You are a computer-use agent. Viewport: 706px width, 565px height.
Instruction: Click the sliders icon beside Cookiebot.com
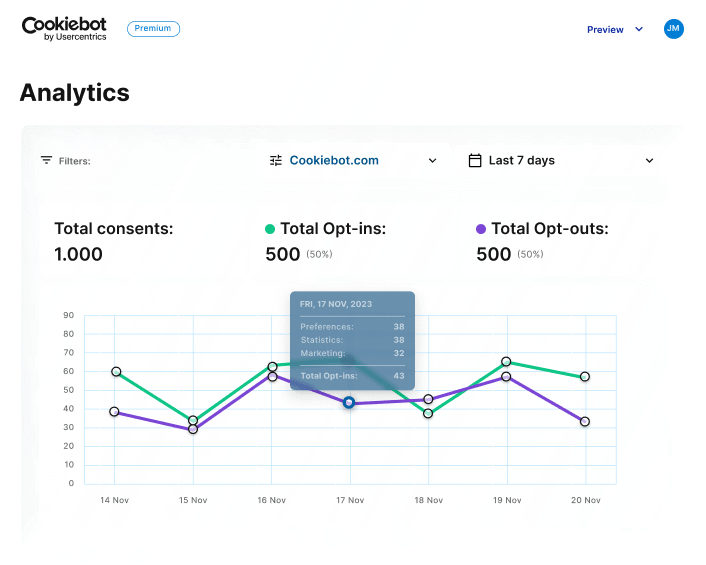(x=276, y=160)
